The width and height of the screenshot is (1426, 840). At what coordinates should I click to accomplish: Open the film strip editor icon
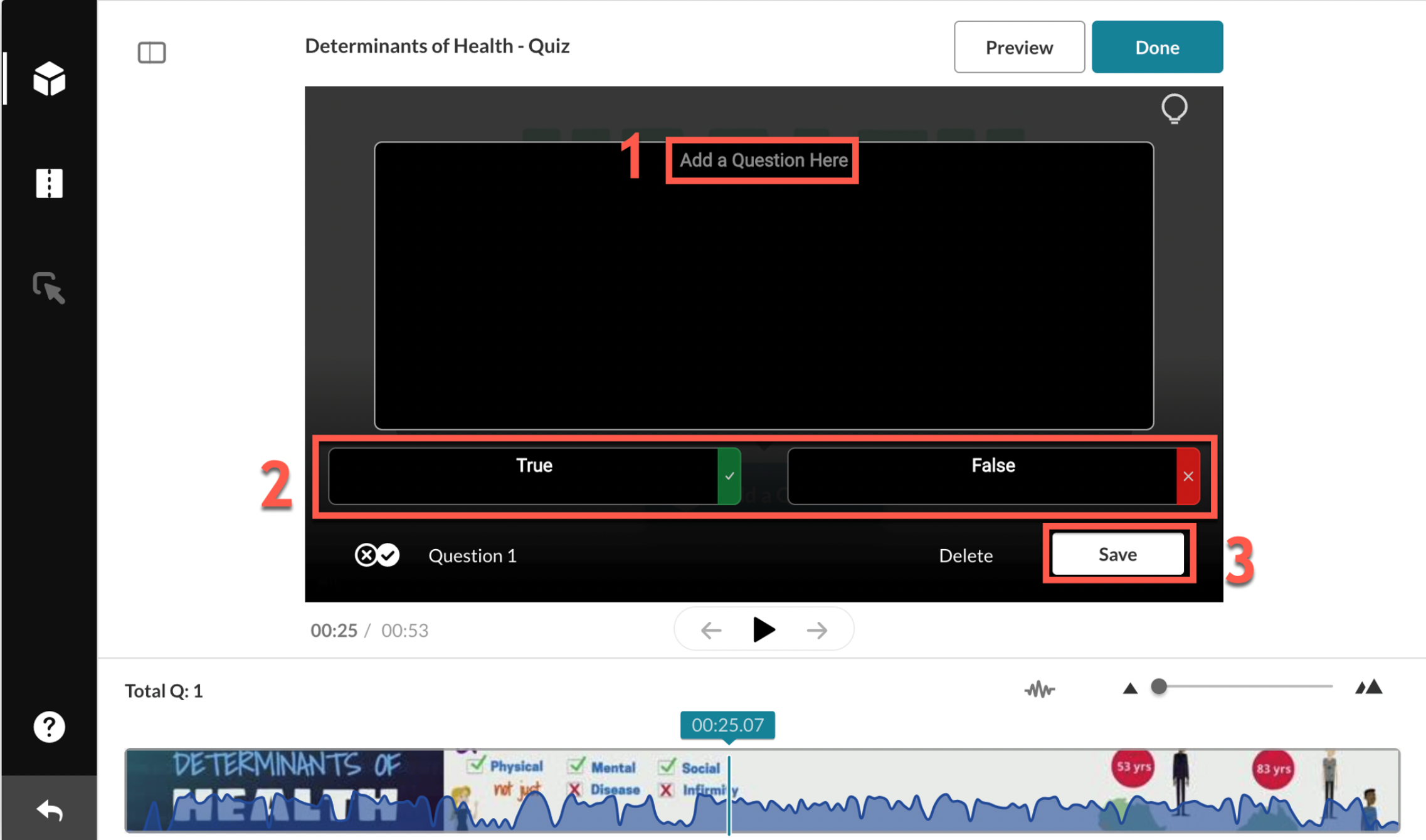pyautogui.click(x=49, y=184)
